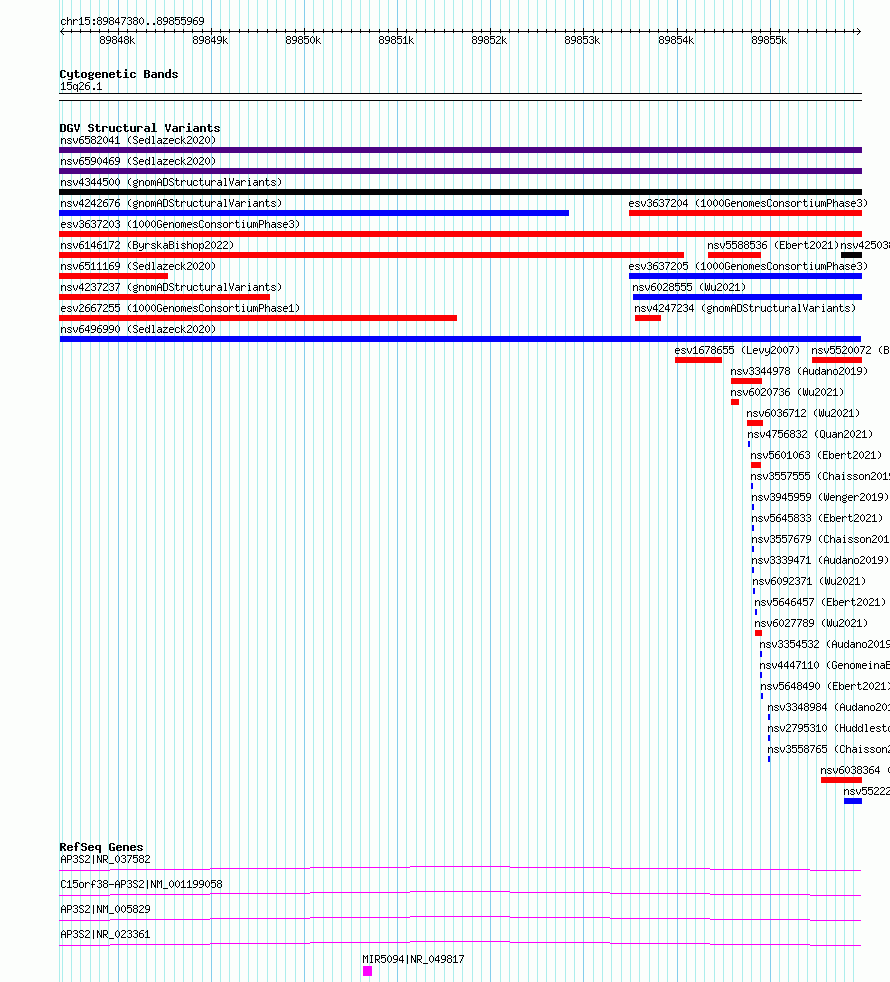Screen dimensions: 890x982
Task: Select nsv5601063 (Ebert2021) label
Action: [x=816, y=455]
